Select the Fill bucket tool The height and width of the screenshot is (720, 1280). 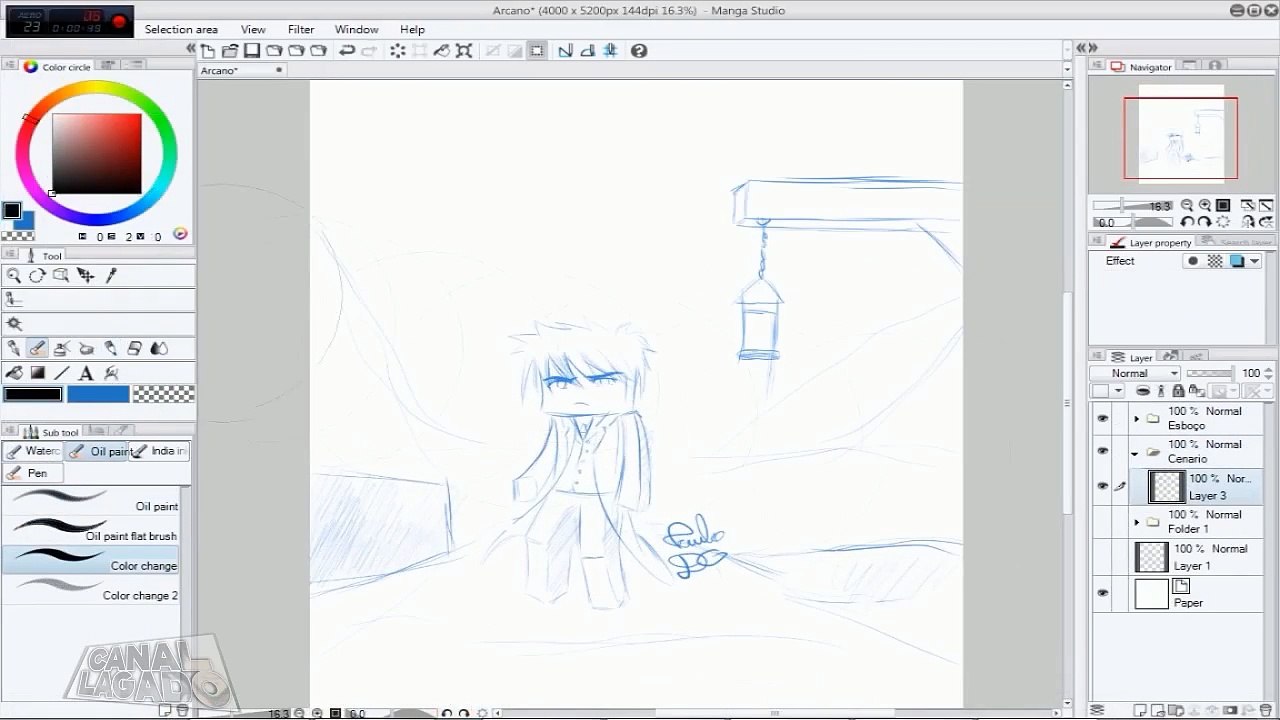(x=14, y=373)
